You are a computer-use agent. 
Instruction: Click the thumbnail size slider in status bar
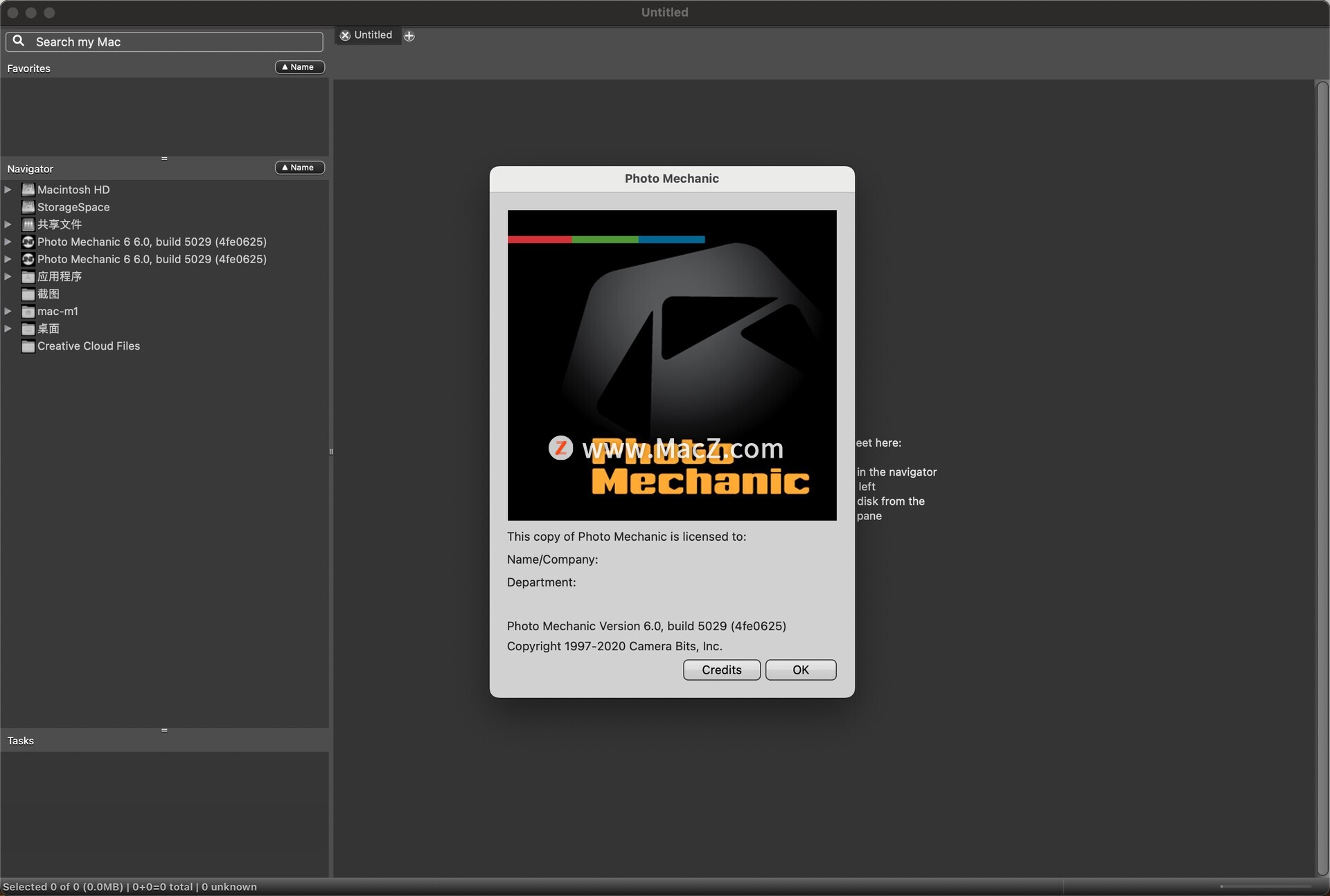(1266, 886)
